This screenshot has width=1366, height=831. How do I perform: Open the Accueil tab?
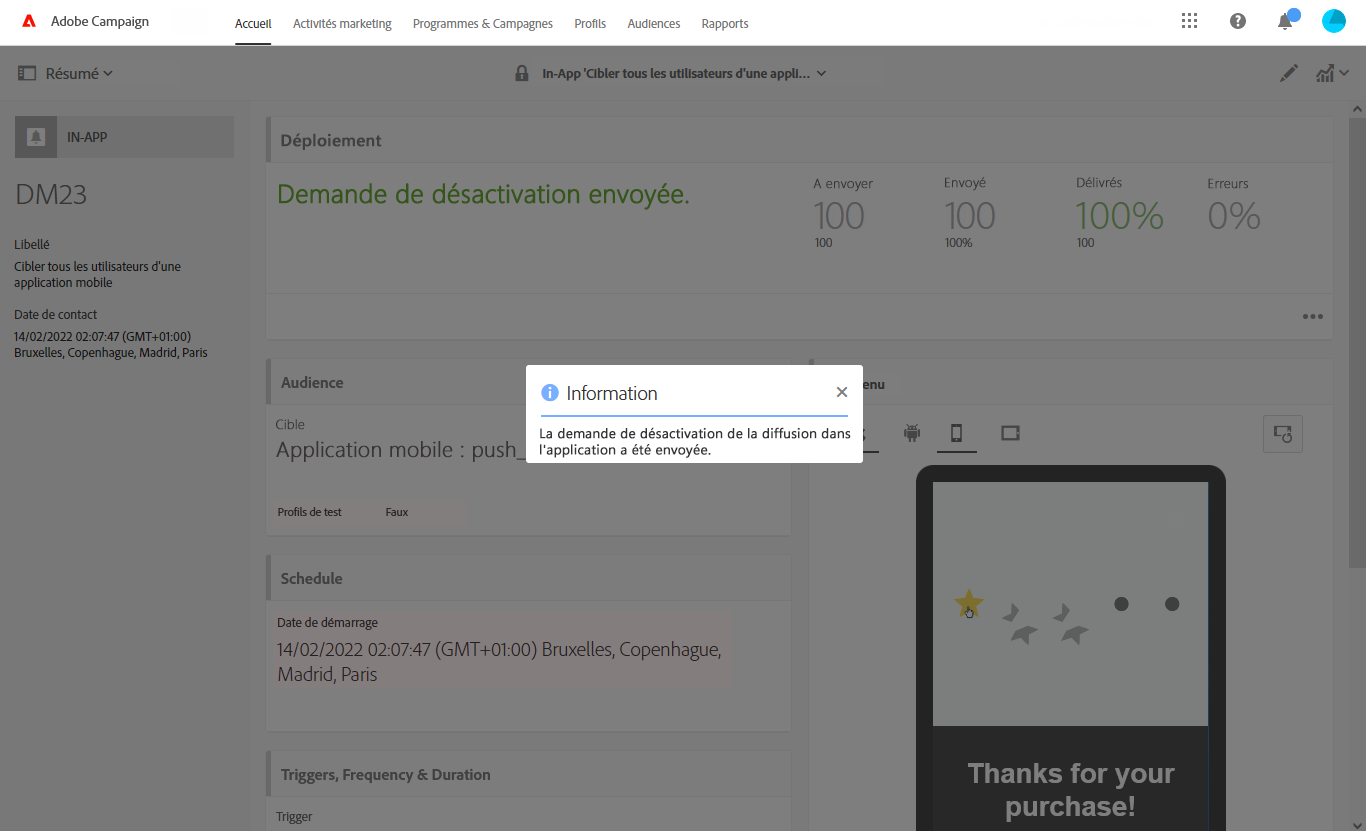[x=253, y=24]
